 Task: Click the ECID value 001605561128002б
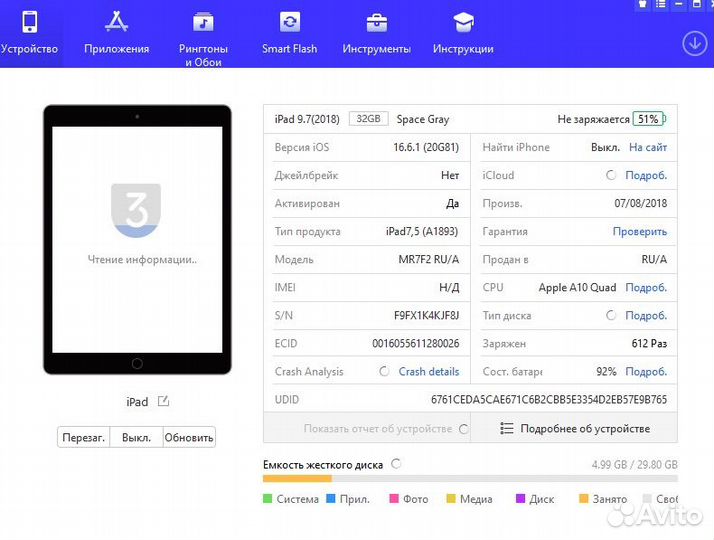(x=415, y=343)
